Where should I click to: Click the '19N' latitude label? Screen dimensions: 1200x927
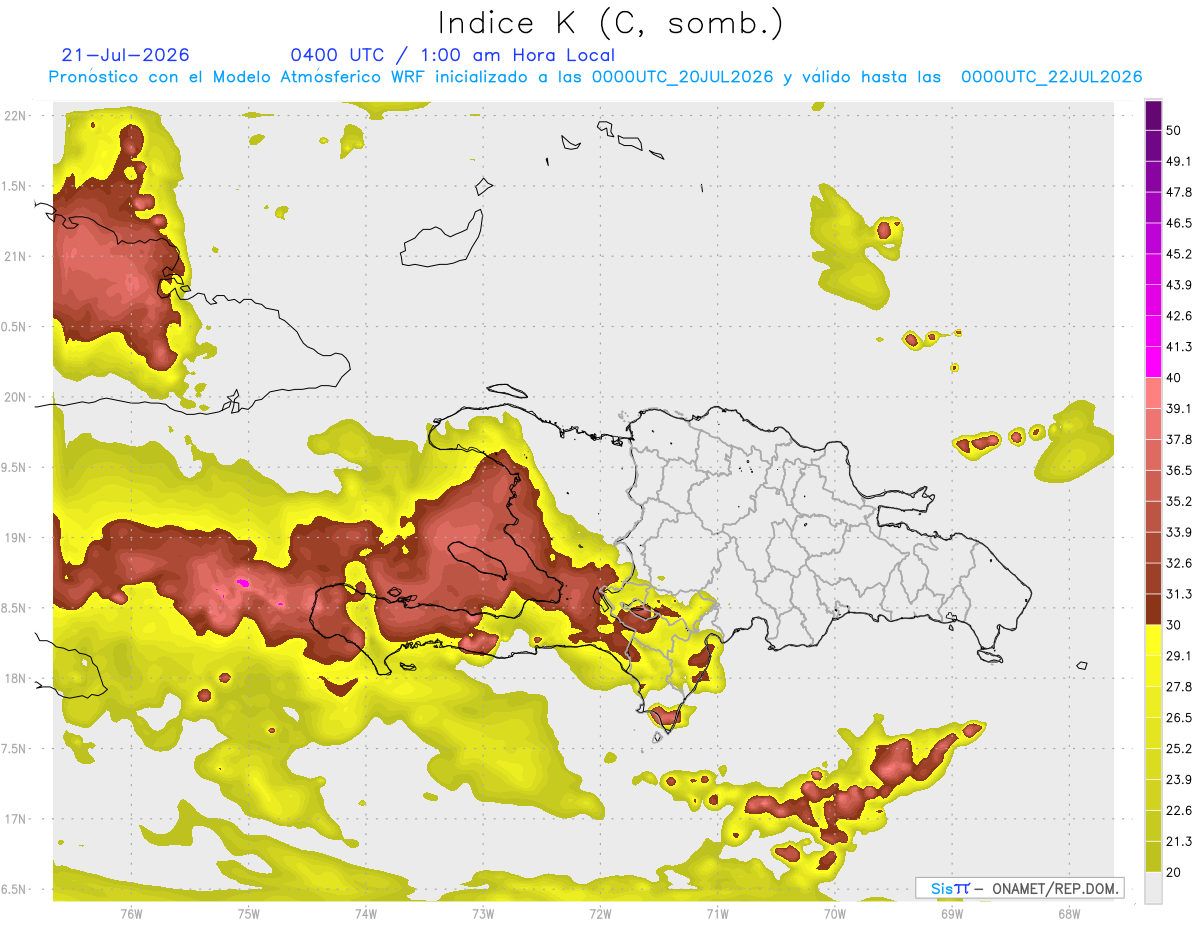pyautogui.click(x=15, y=537)
